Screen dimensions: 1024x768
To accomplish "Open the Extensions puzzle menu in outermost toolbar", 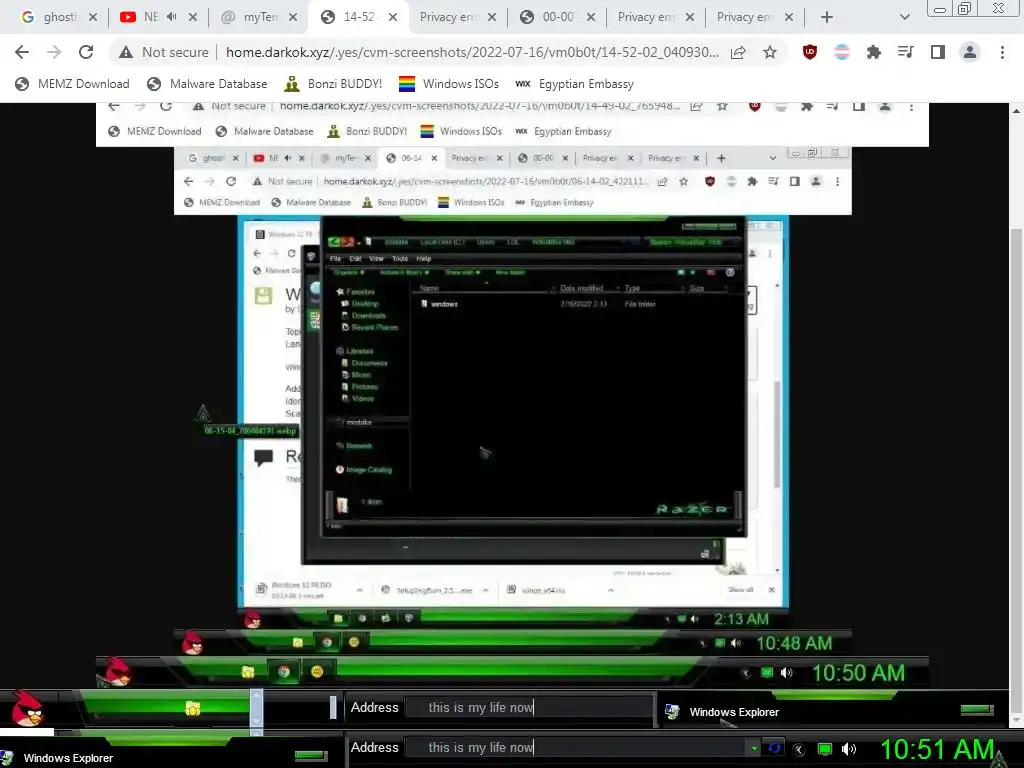I will (874, 52).
